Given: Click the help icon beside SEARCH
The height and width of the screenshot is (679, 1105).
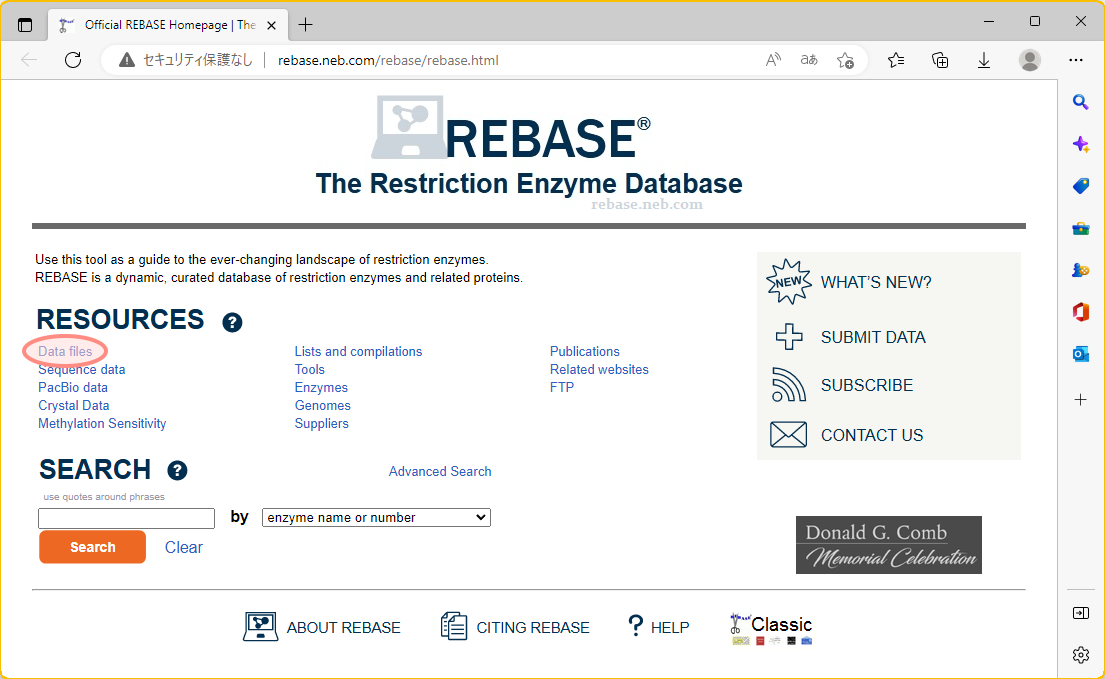Looking at the screenshot, I should click(x=177, y=470).
